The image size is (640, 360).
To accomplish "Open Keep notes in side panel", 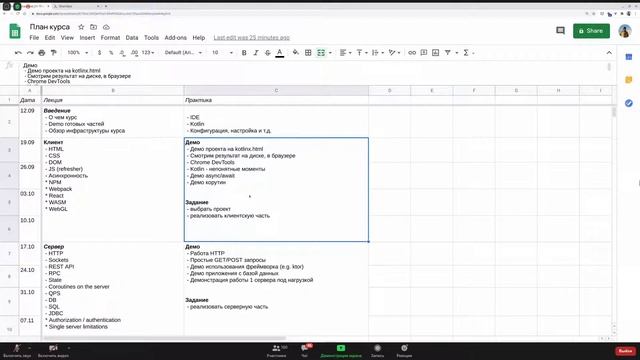I will (x=629, y=80).
